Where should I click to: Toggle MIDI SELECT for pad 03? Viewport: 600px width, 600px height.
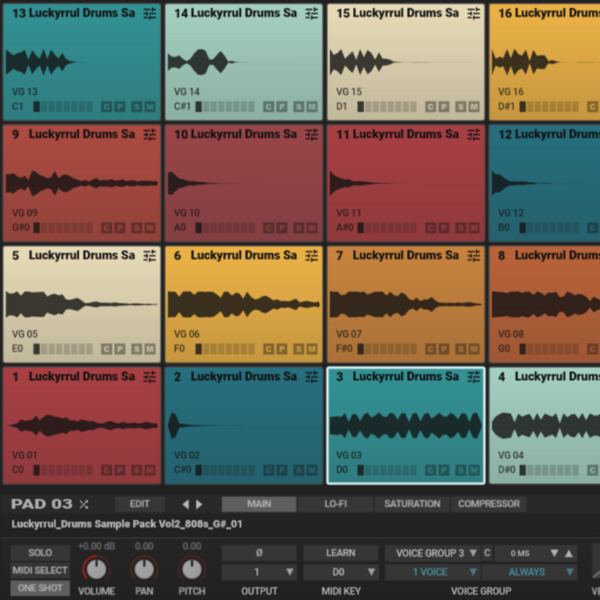[x=40, y=571]
